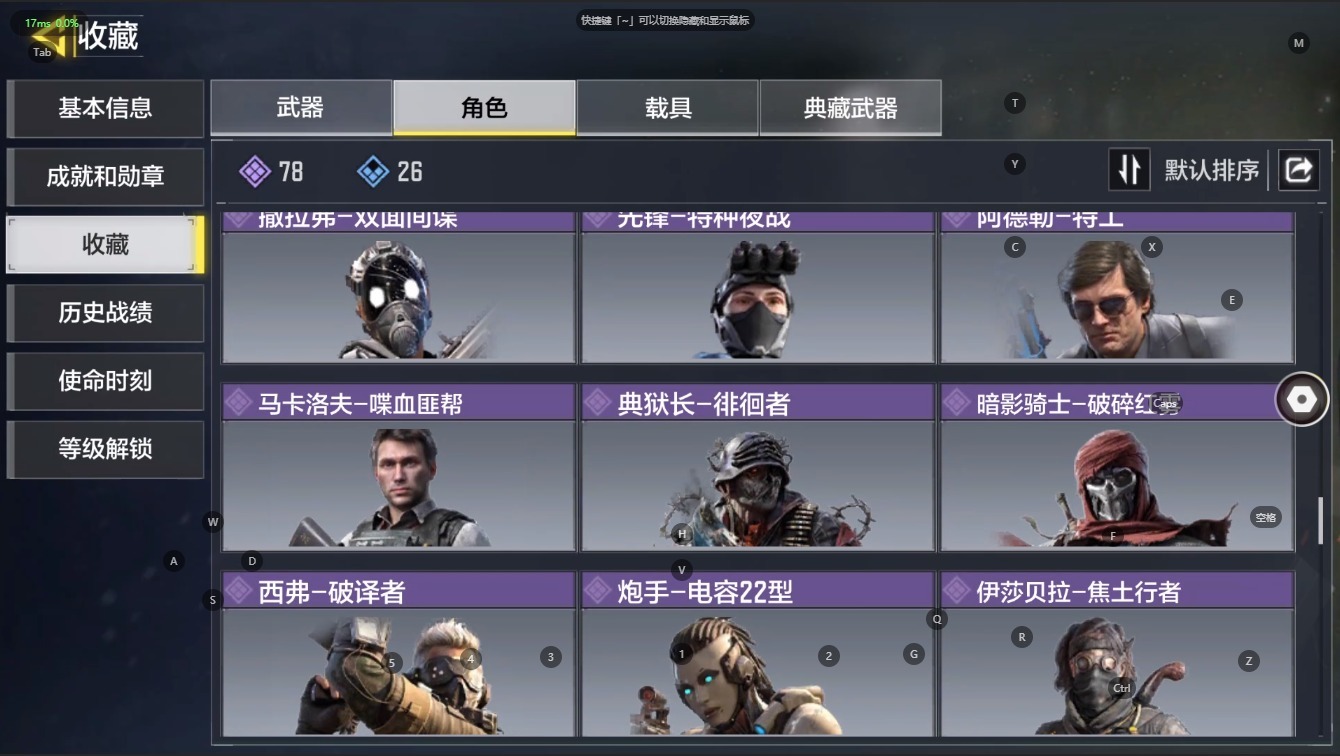Image resolution: width=1340 pixels, height=756 pixels.
Task: Open 基本信息 in the sidebar
Action: 105,108
